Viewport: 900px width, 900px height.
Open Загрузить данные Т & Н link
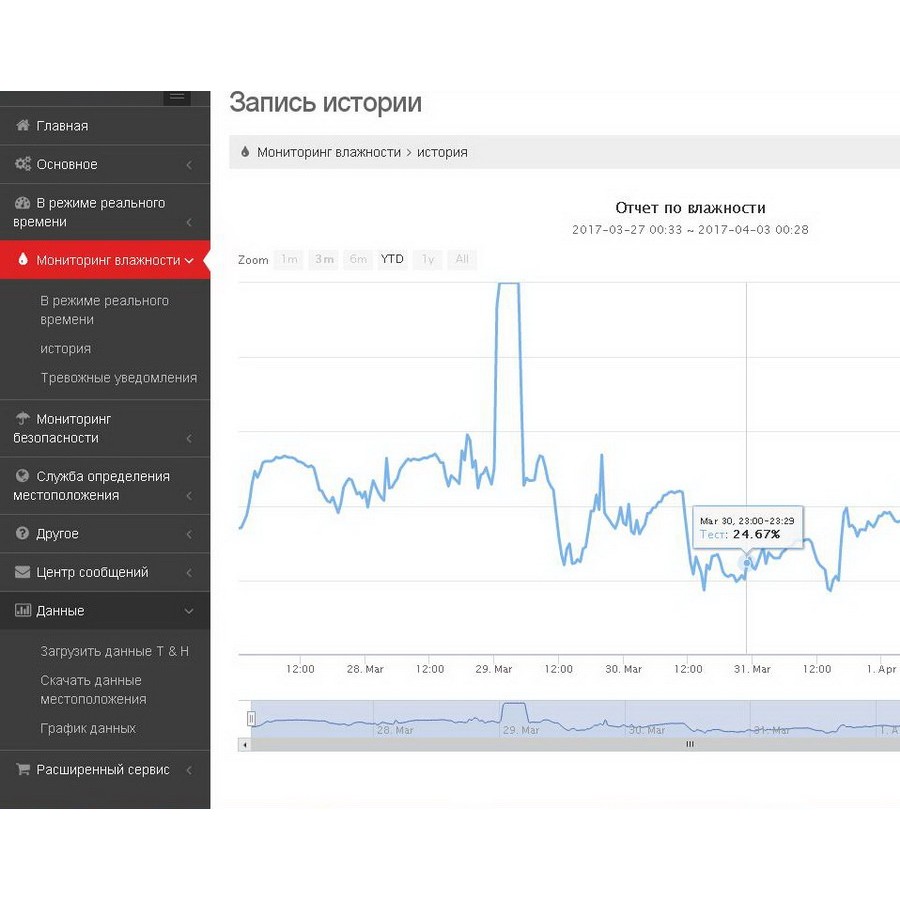(x=114, y=651)
